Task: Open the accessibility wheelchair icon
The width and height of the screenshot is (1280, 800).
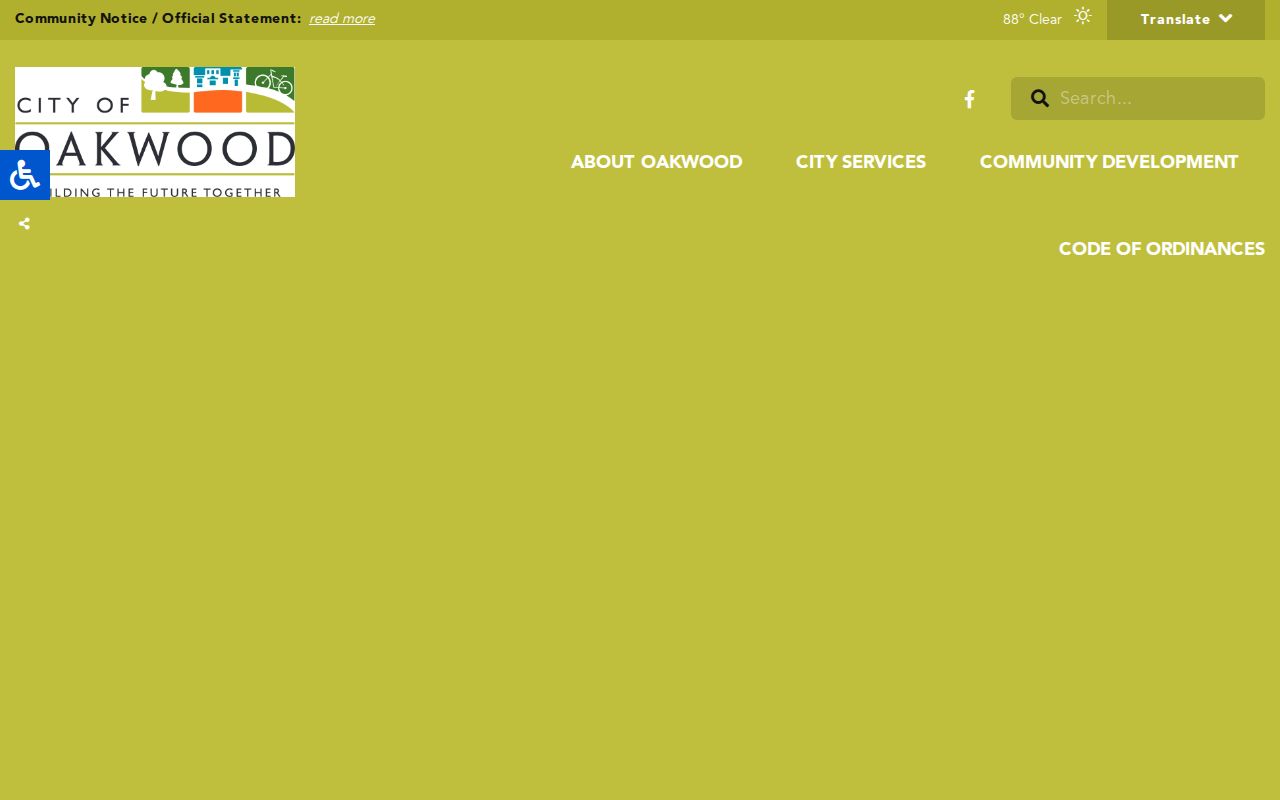Action: pos(25,175)
